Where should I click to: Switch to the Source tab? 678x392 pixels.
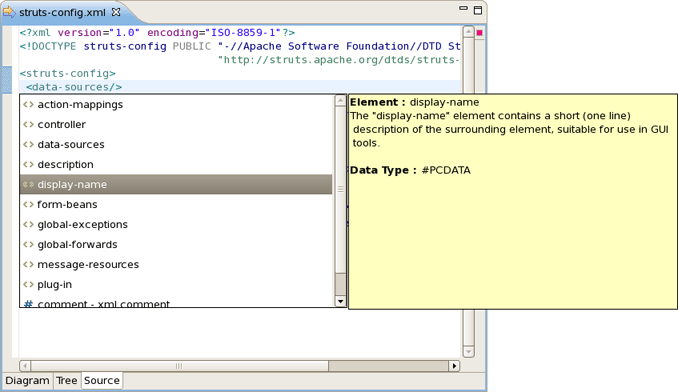tap(102, 381)
